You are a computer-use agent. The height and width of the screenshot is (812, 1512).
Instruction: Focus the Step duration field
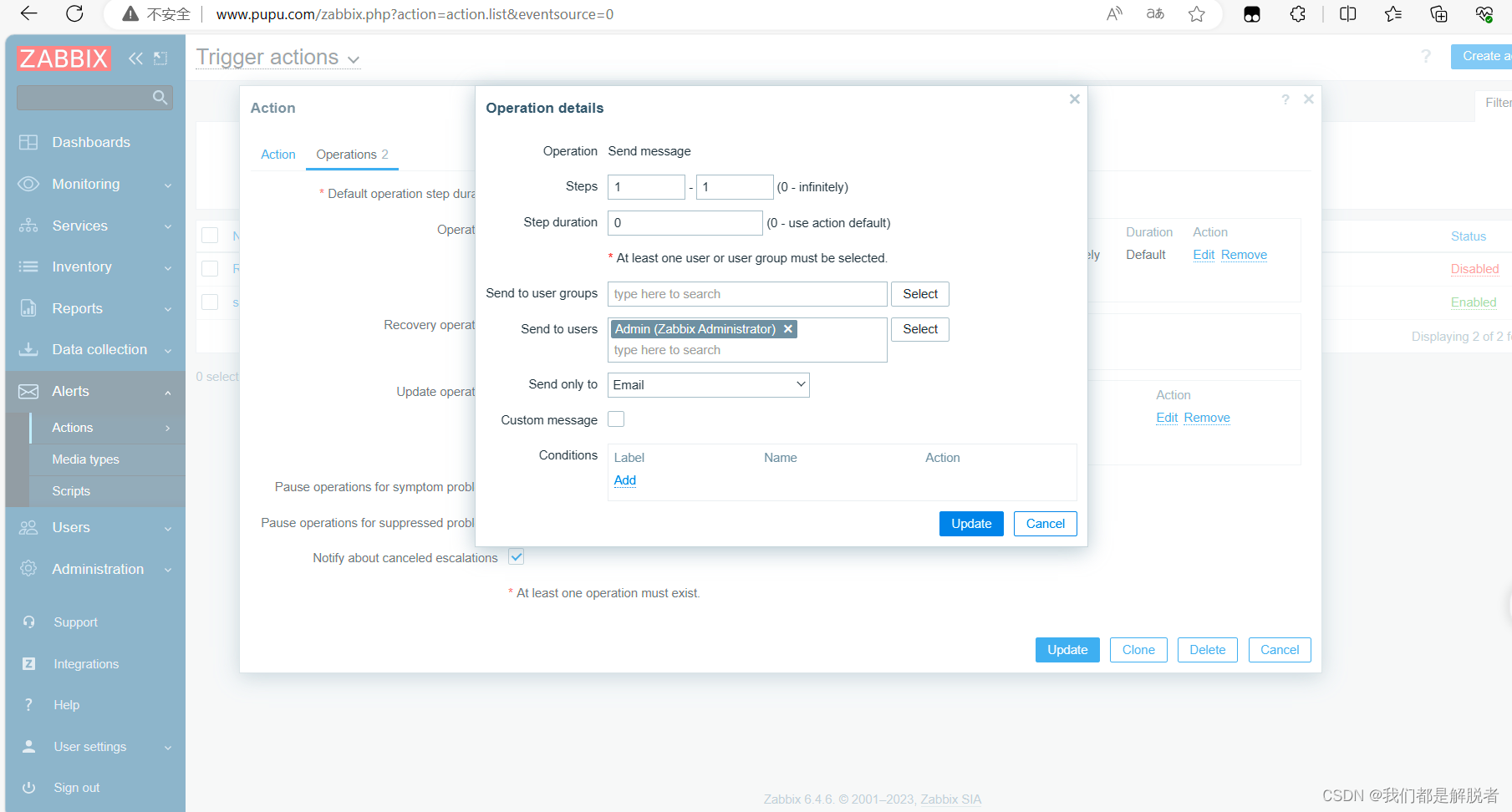(685, 223)
